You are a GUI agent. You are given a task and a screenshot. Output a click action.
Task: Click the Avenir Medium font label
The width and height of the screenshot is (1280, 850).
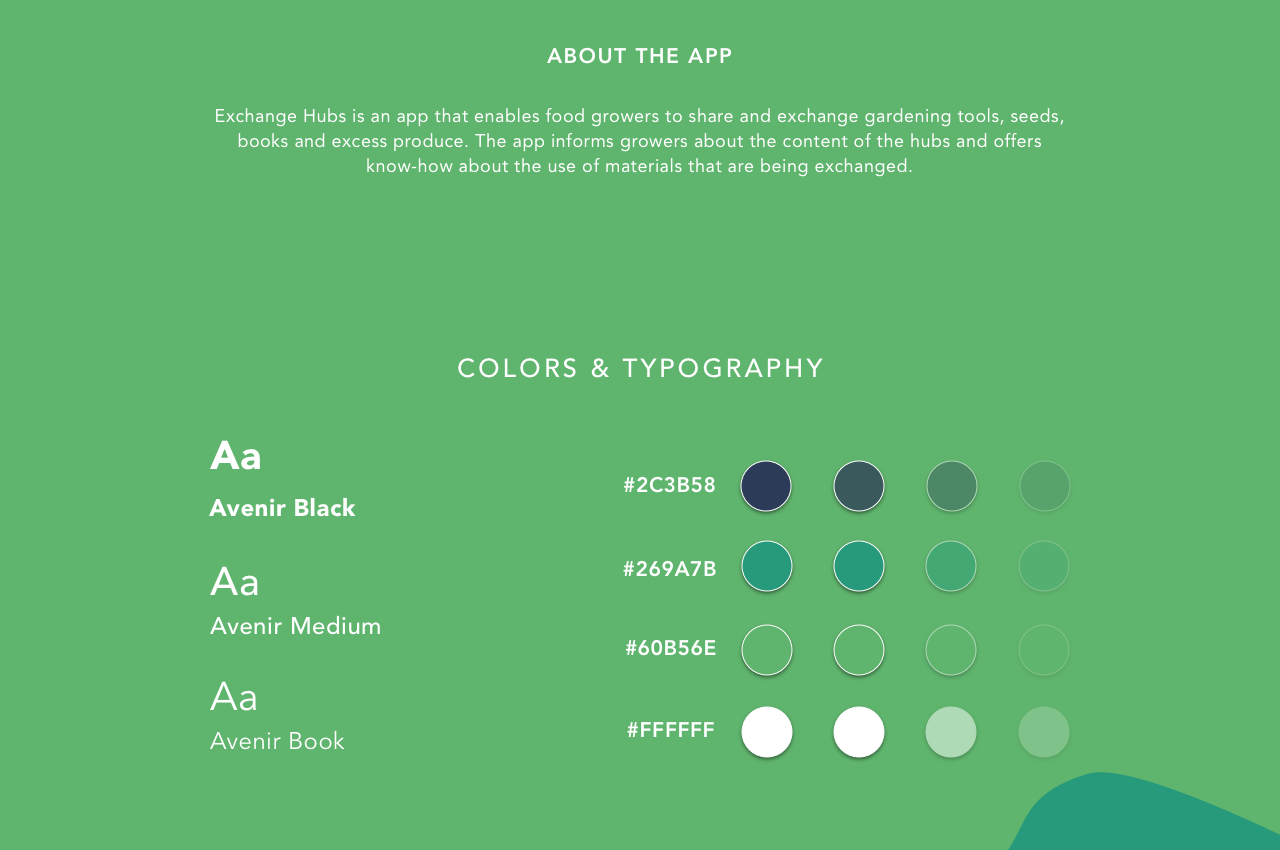[296, 626]
